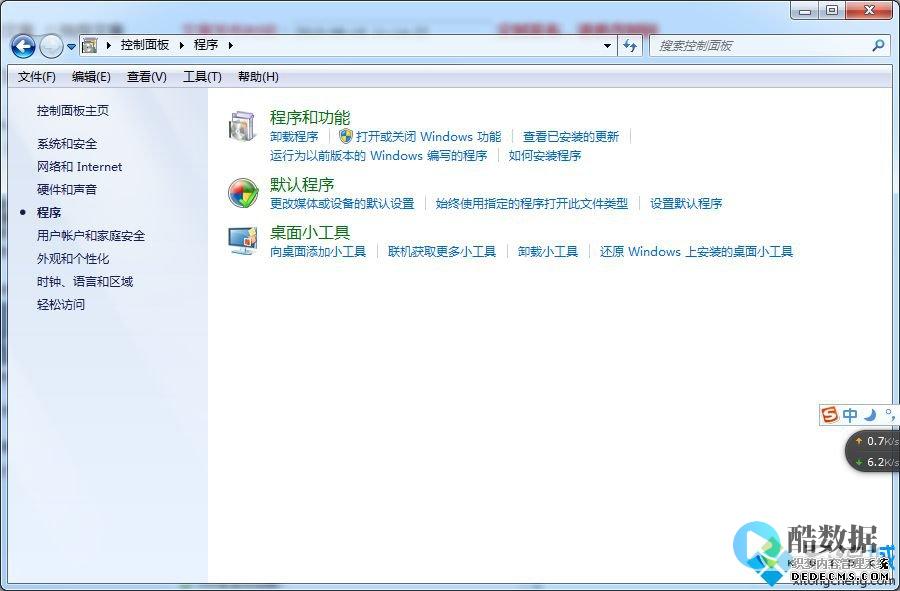The height and width of the screenshot is (591, 900).
Task: Click the network speed floating widget
Action: tap(872, 451)
